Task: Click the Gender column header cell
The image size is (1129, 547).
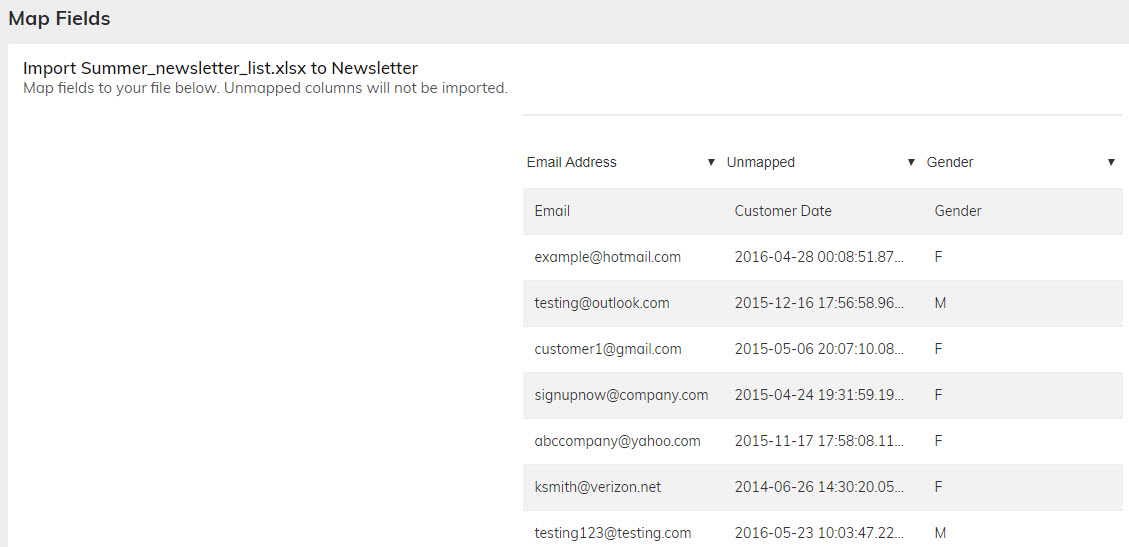Action: tap(958, 211)
